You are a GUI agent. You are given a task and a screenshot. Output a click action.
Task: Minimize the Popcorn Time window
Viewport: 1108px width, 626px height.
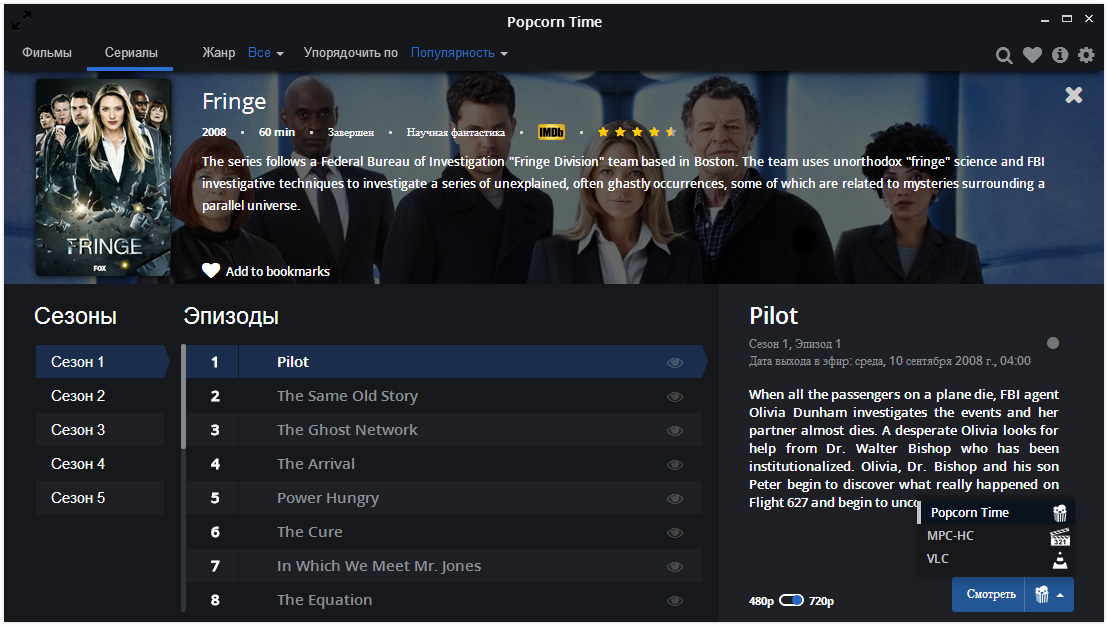coord(1045,20)
